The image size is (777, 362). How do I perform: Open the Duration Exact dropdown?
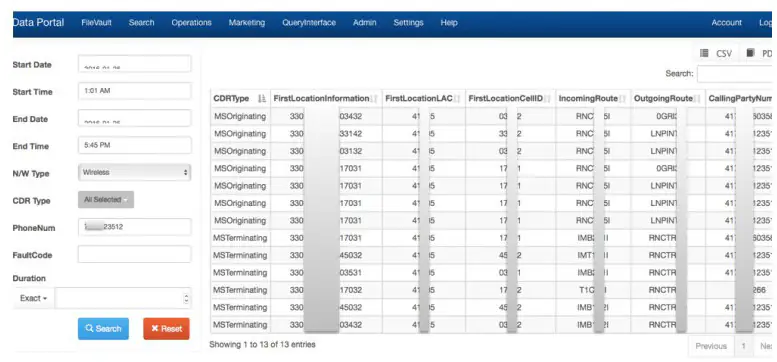34,299
